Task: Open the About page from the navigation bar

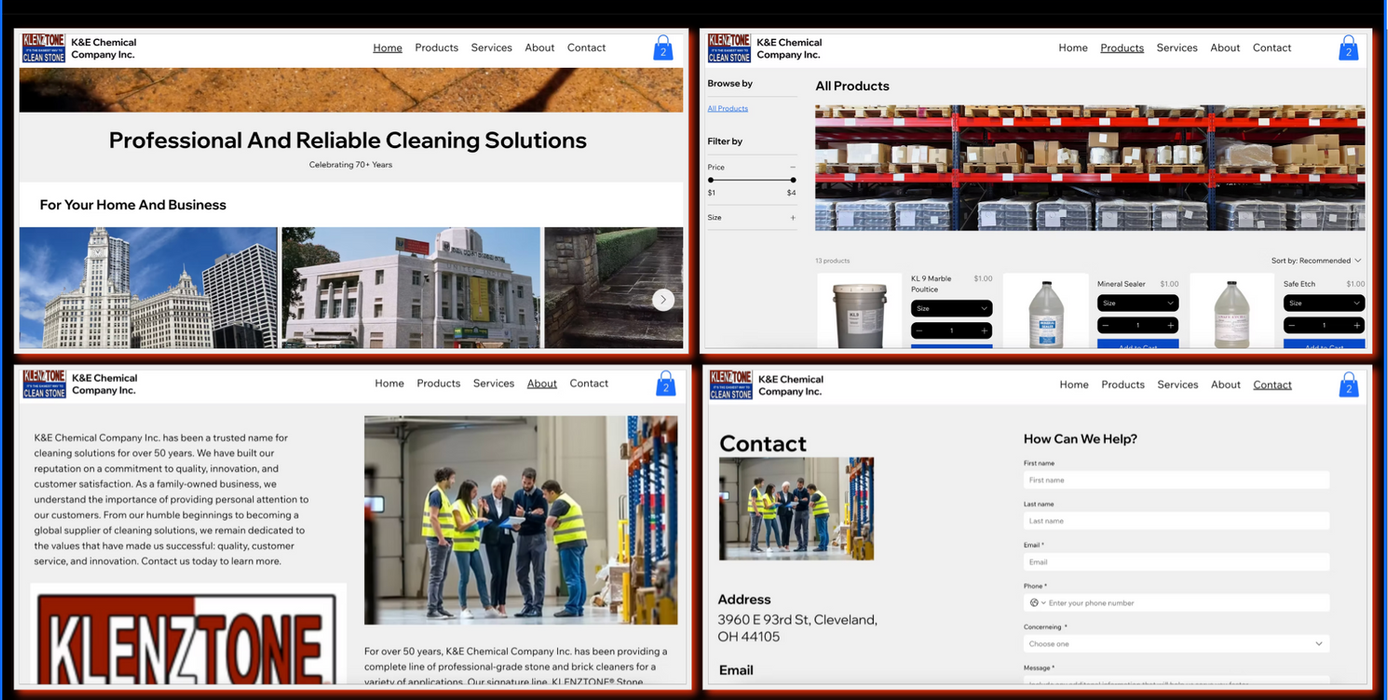Action: click(x=539, y=47)
